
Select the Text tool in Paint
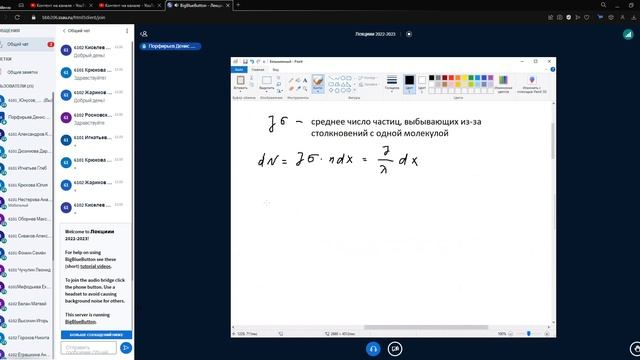(x=305, y=80)
